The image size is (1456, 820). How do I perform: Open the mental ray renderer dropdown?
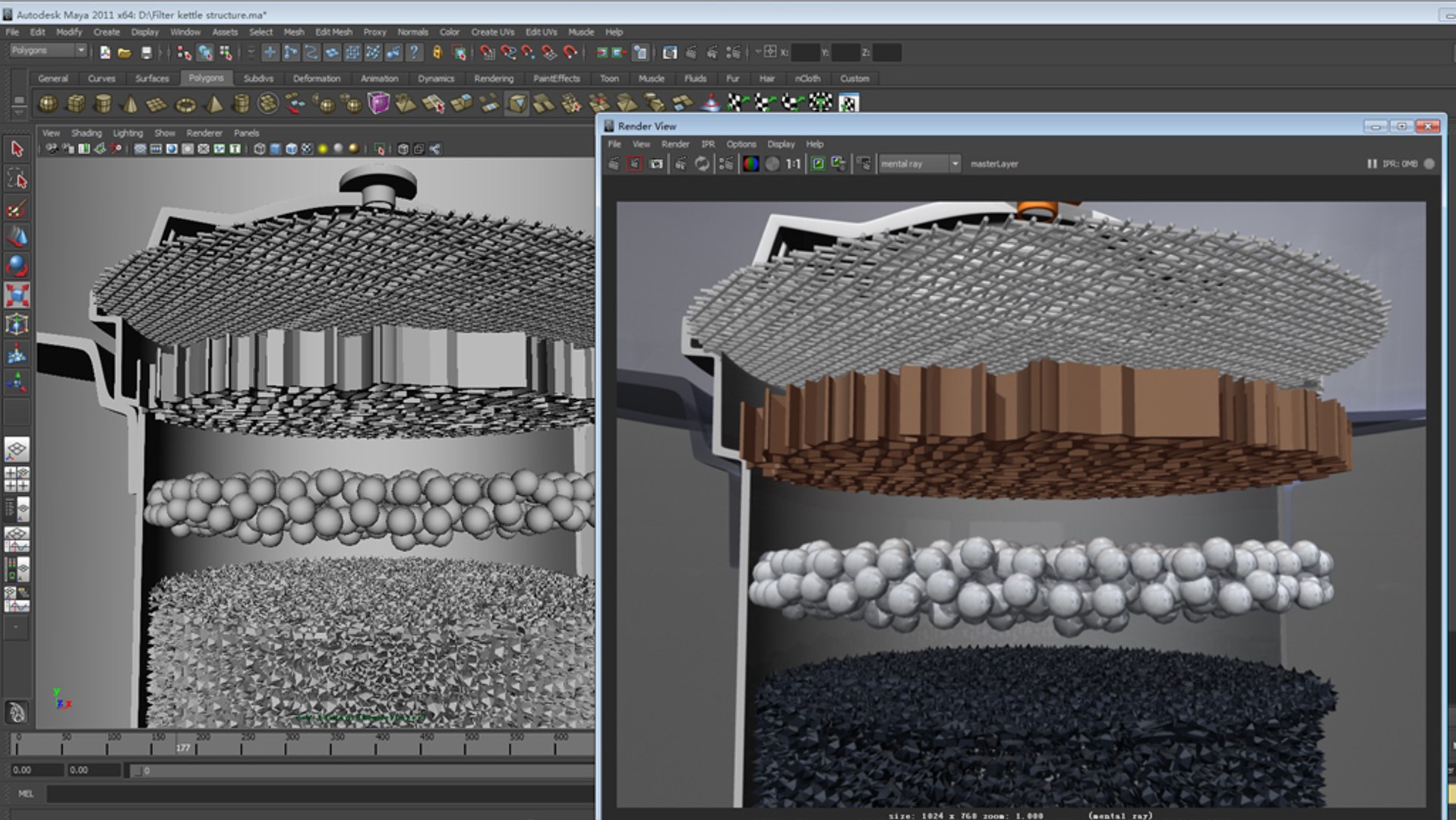tap(920, 164)
